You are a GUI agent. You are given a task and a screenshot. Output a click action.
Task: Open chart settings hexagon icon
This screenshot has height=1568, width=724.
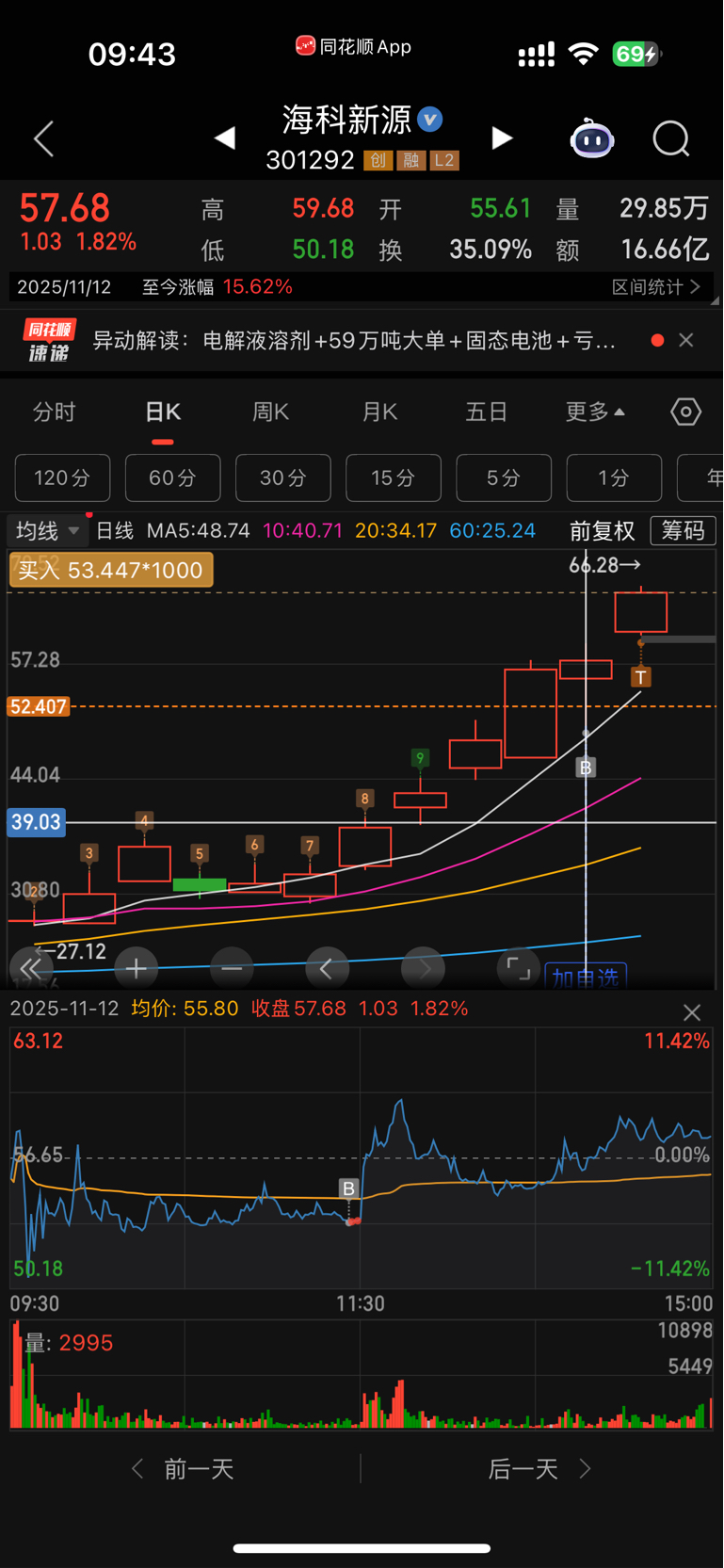[x=685, y=412]
